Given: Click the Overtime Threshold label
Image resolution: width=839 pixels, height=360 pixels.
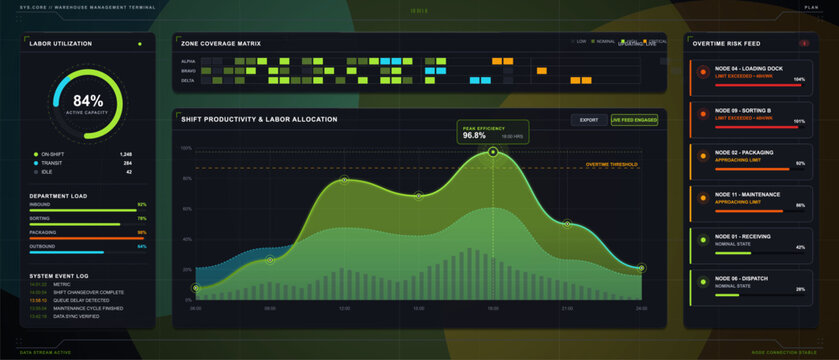Looking at the screenshot, I should coord(612,164).
